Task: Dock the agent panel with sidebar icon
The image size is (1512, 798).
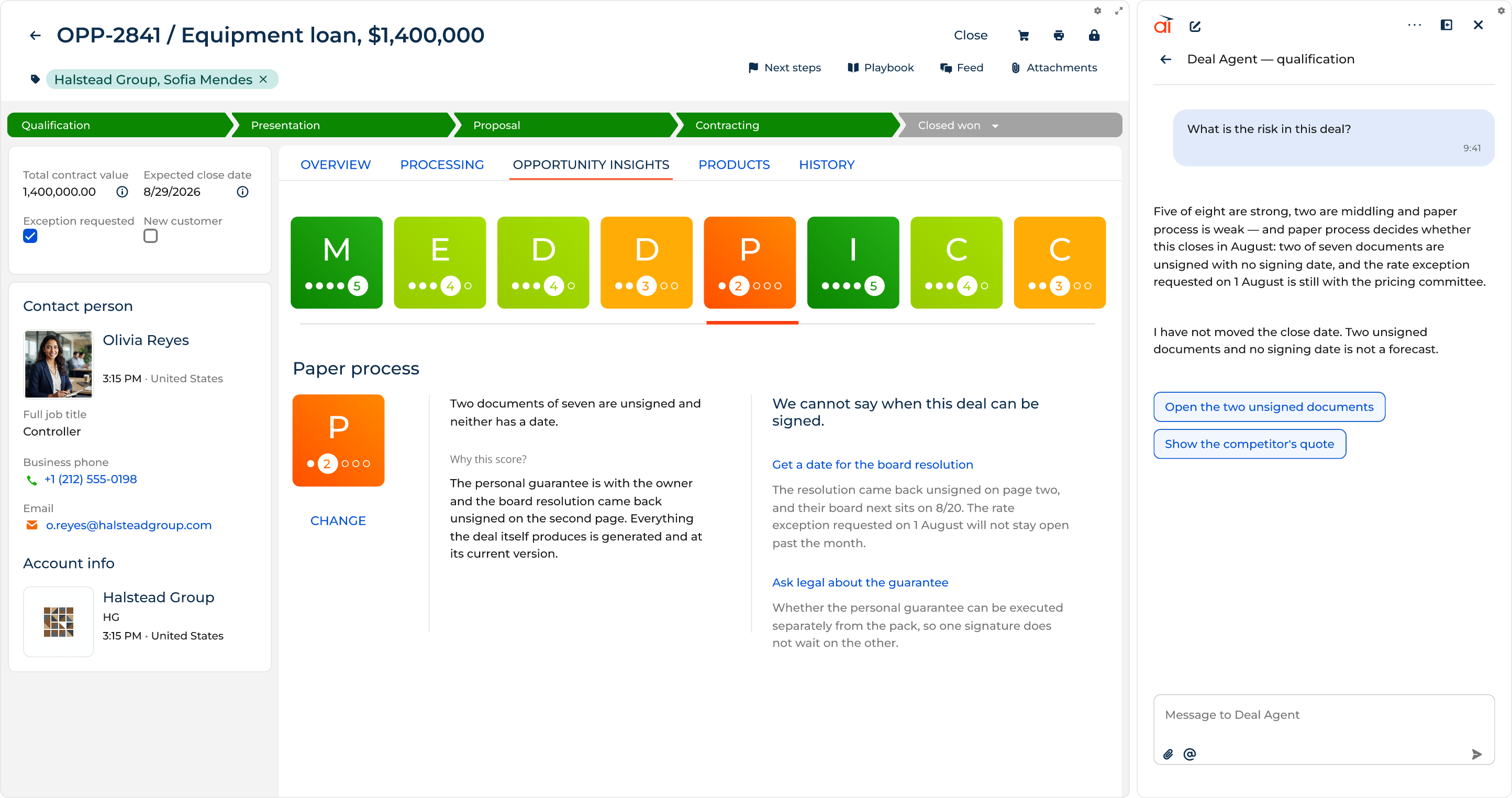Action: pyautogui.click(x=1446, y=25)
